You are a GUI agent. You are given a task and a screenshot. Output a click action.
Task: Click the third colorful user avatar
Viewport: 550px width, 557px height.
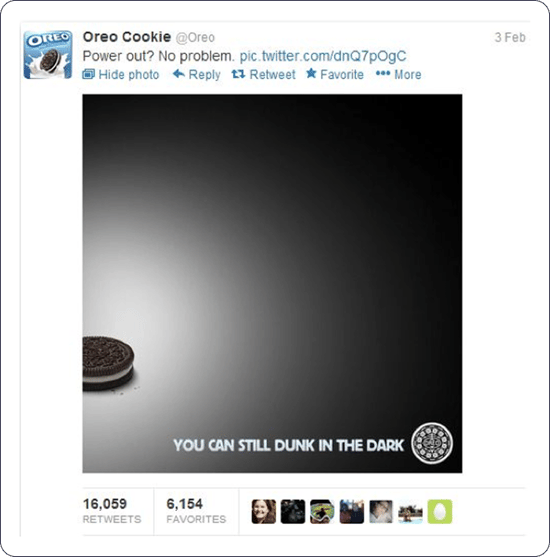point(322,512)
